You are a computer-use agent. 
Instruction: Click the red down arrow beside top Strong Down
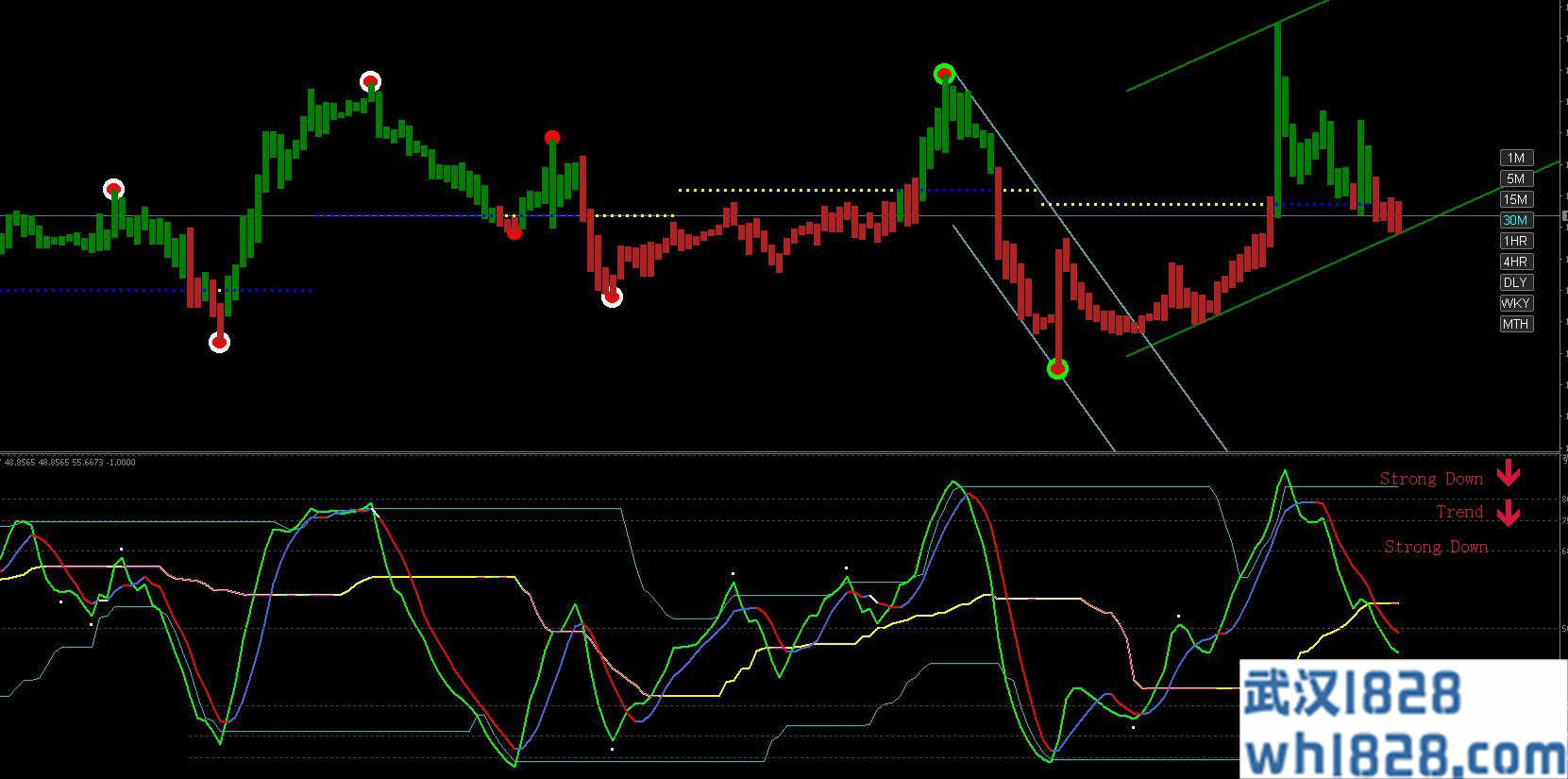click(x=1509, y=472)
